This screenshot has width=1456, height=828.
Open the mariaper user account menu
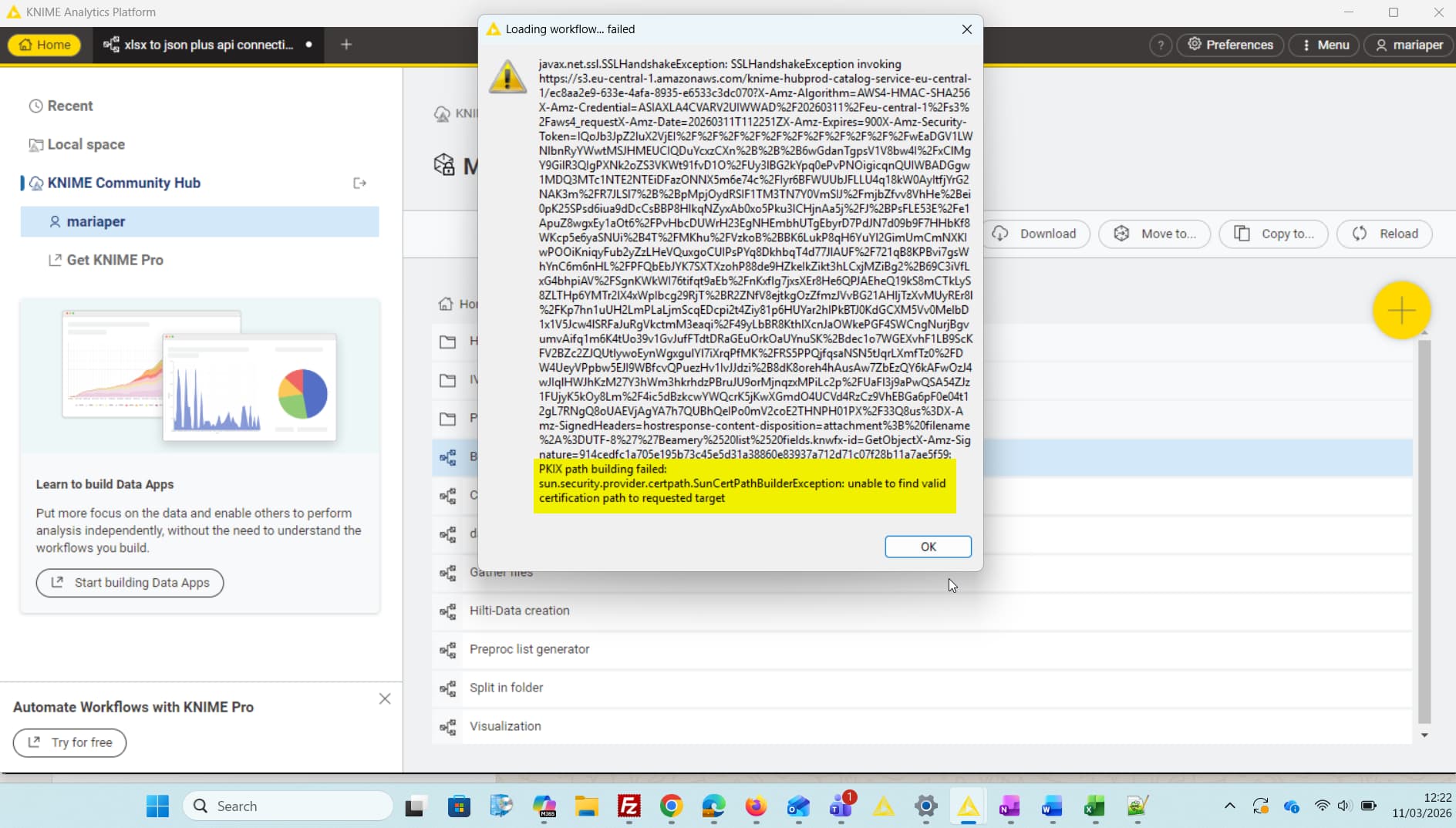[x=1409, y=45]
